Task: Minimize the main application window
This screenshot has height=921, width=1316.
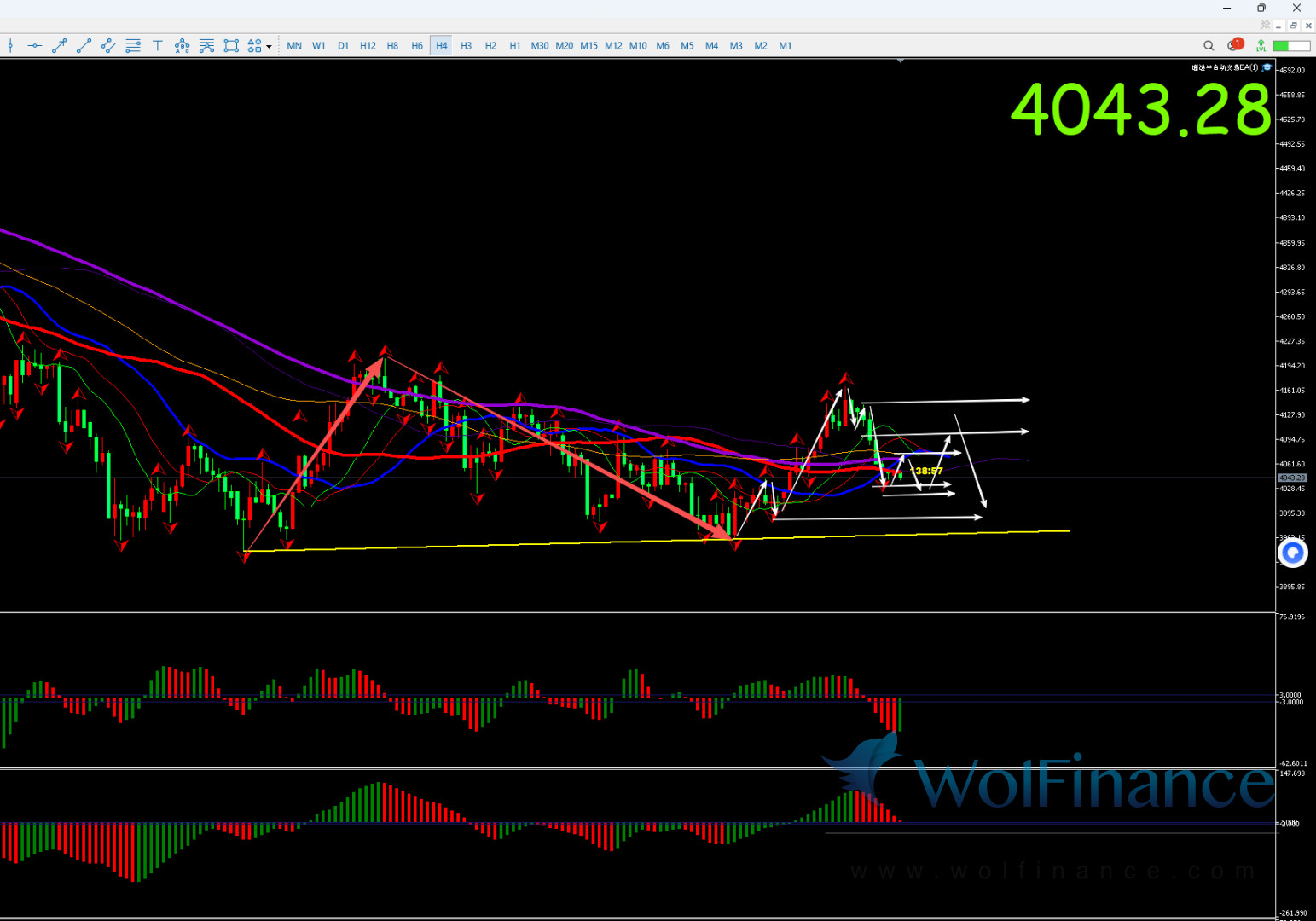Action: coord(1226,8)
